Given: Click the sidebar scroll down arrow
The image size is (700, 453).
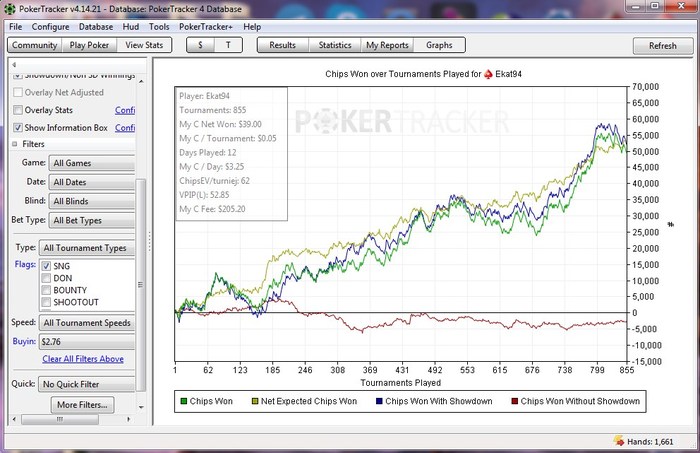Looking at the screenshot, I should pos(141,407).
